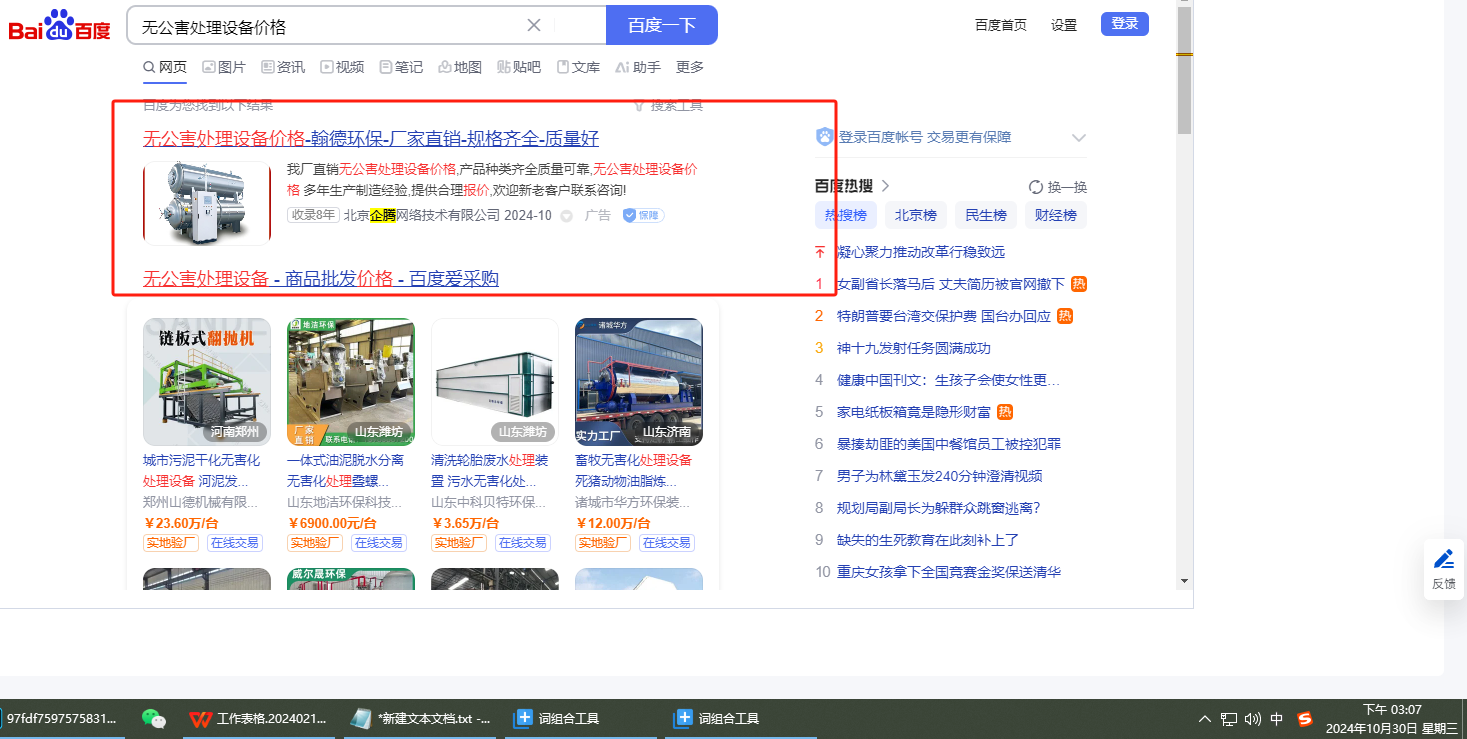This screenshot has width=1467, height=739.
Task: Open hot topic 特朗普要台湾交保护费
Action: tap(944, 316)
